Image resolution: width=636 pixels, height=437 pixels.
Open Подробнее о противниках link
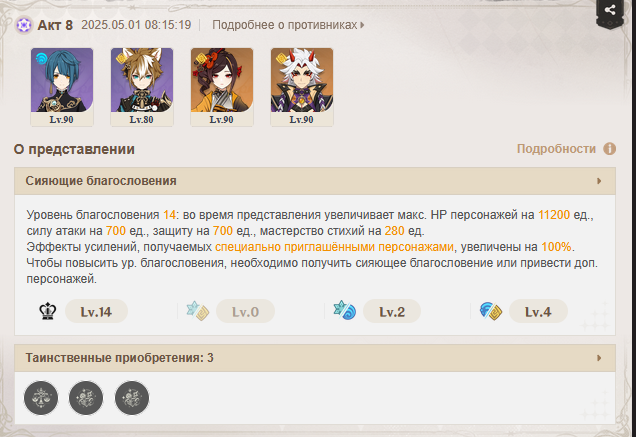point(288,25)
